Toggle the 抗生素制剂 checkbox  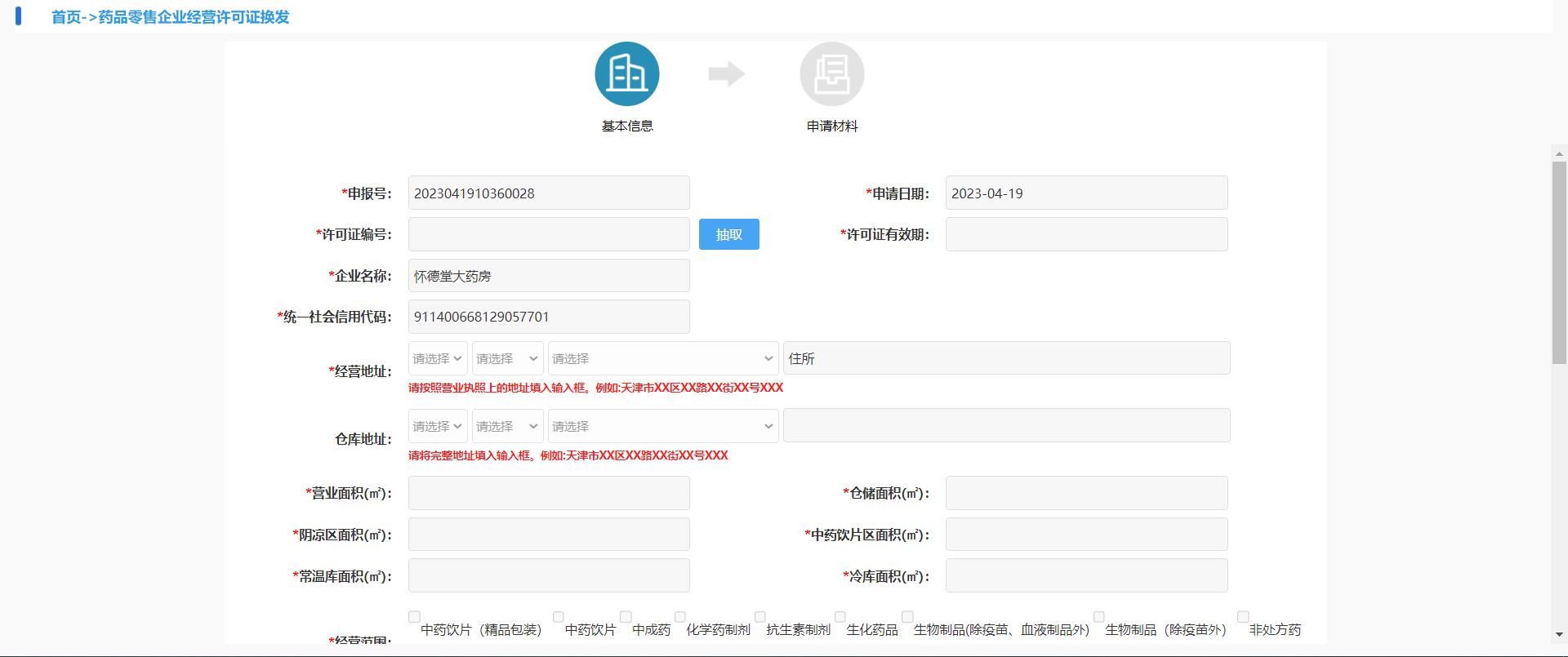click(x=759, y=617)
